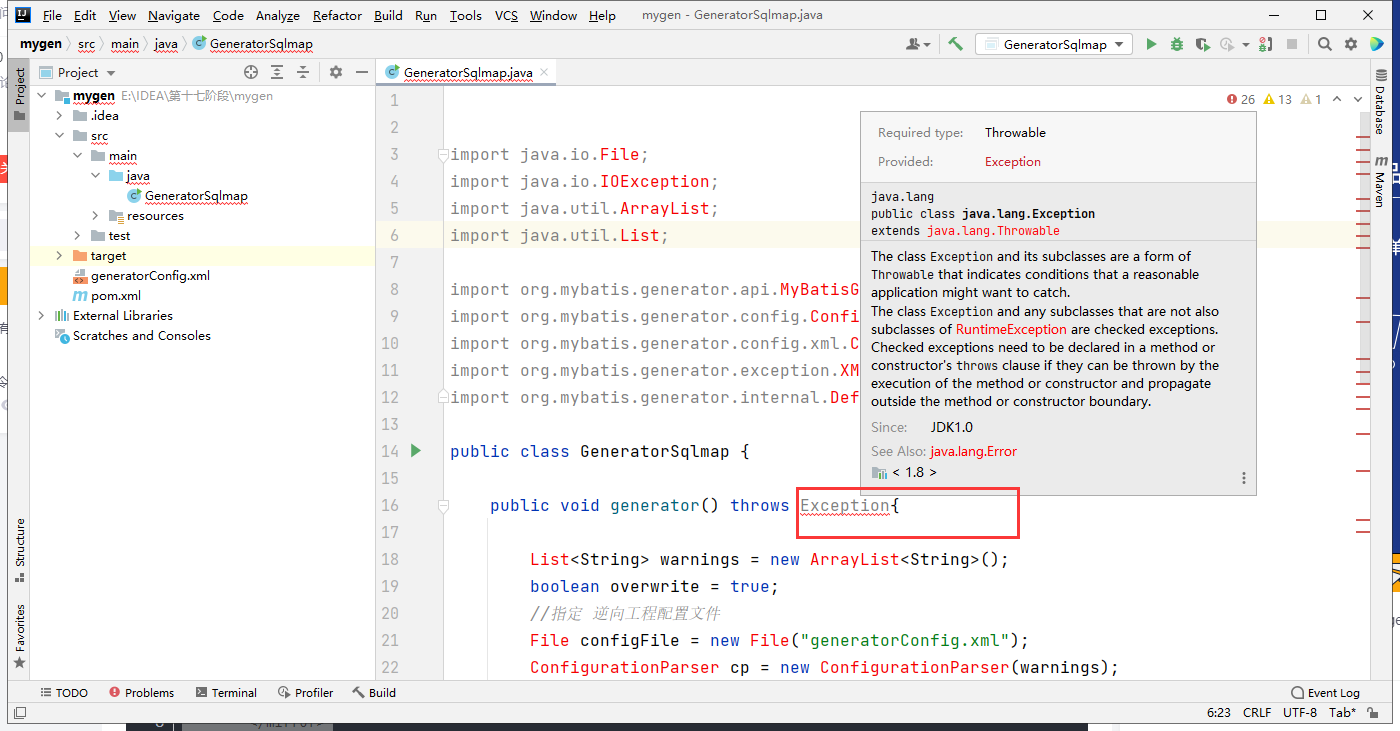Open the VCS menu
This screenshot has width=1400, height=731.
[506, 15]
